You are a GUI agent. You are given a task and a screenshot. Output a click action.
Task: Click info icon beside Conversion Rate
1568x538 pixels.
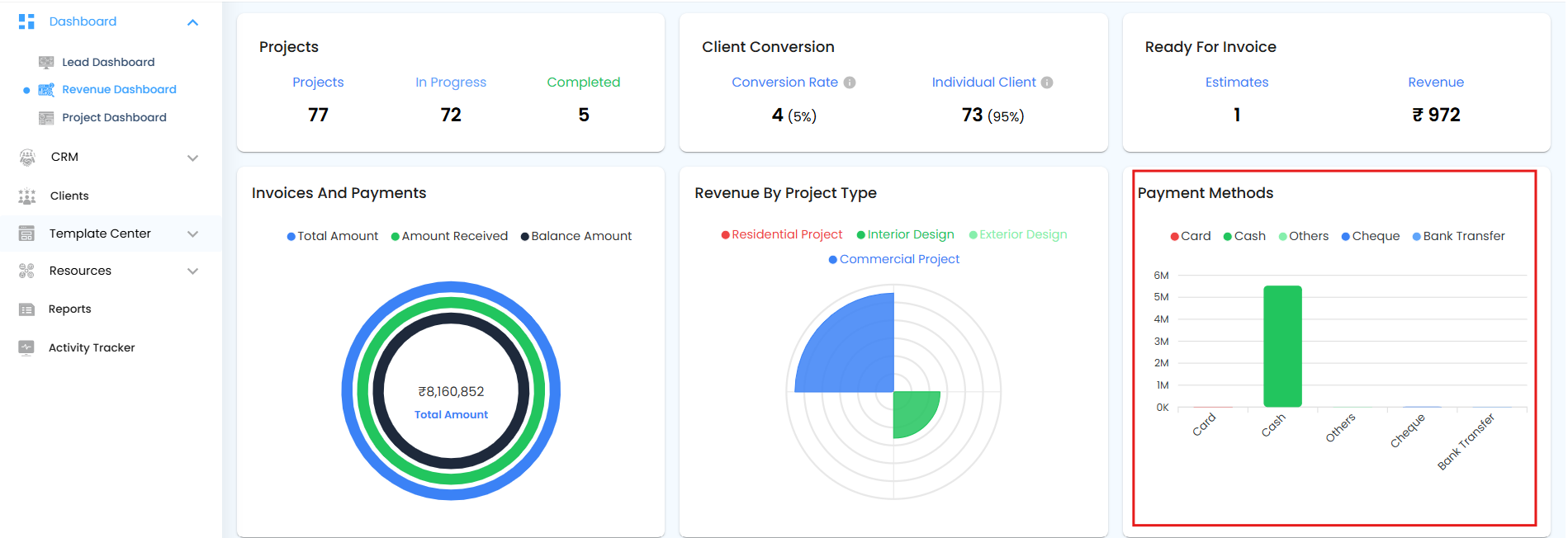point(850,83)
